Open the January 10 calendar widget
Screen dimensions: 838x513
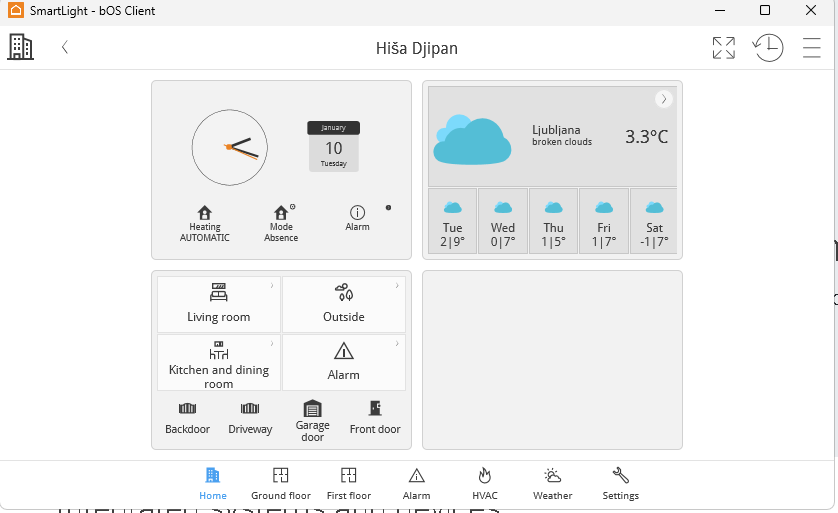point(333,146)
